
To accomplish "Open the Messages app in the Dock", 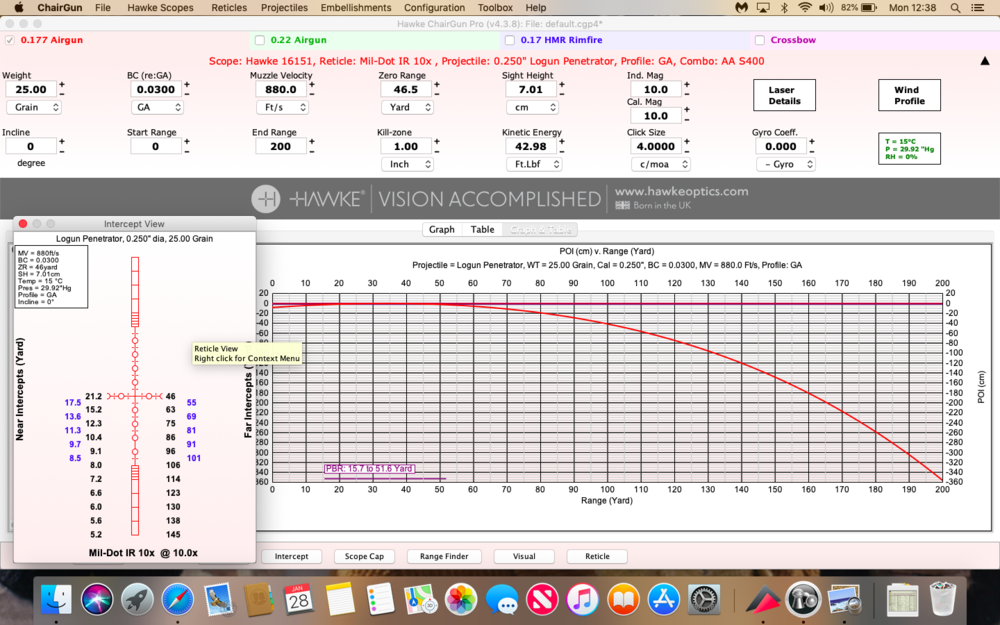I will click(x=501, y=600).
